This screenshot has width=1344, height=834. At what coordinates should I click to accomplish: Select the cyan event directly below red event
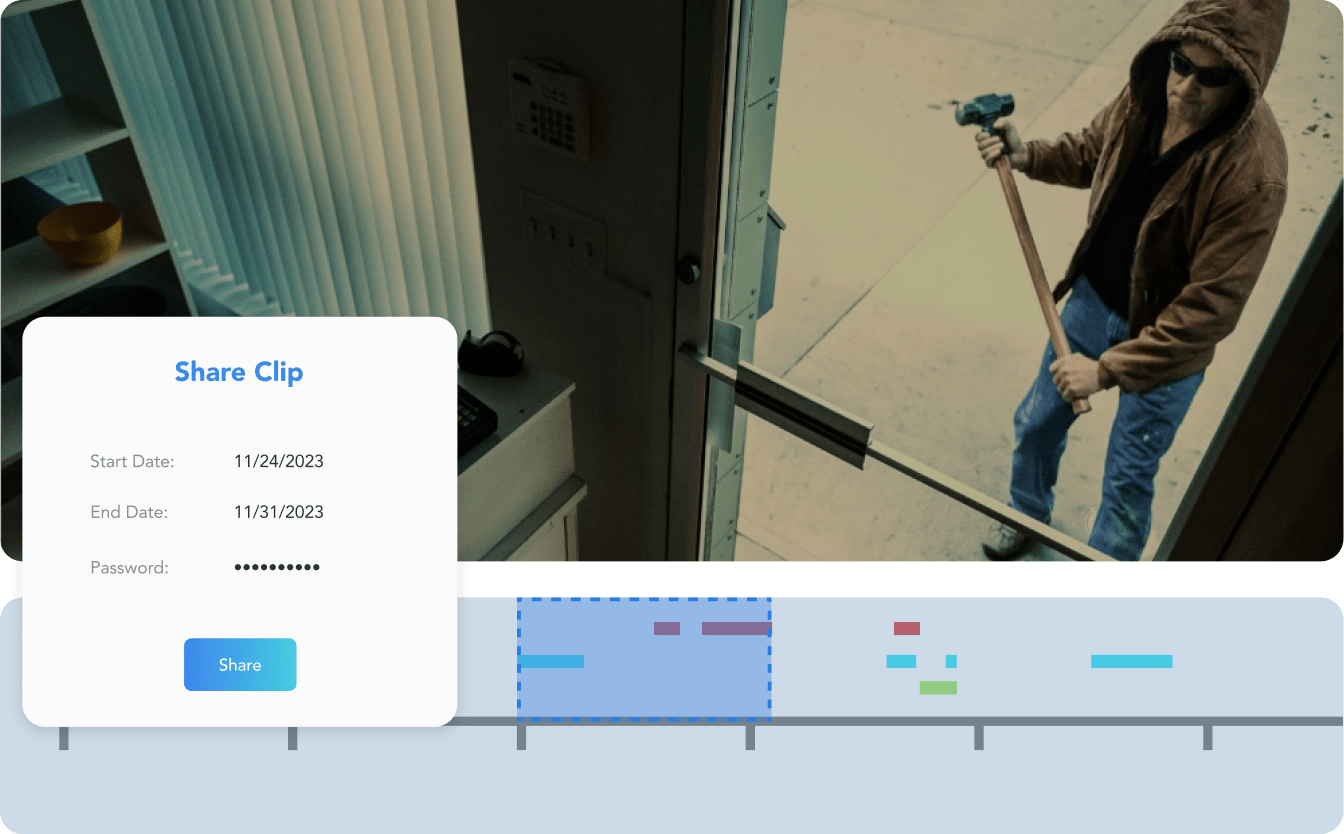pos(901,661)
